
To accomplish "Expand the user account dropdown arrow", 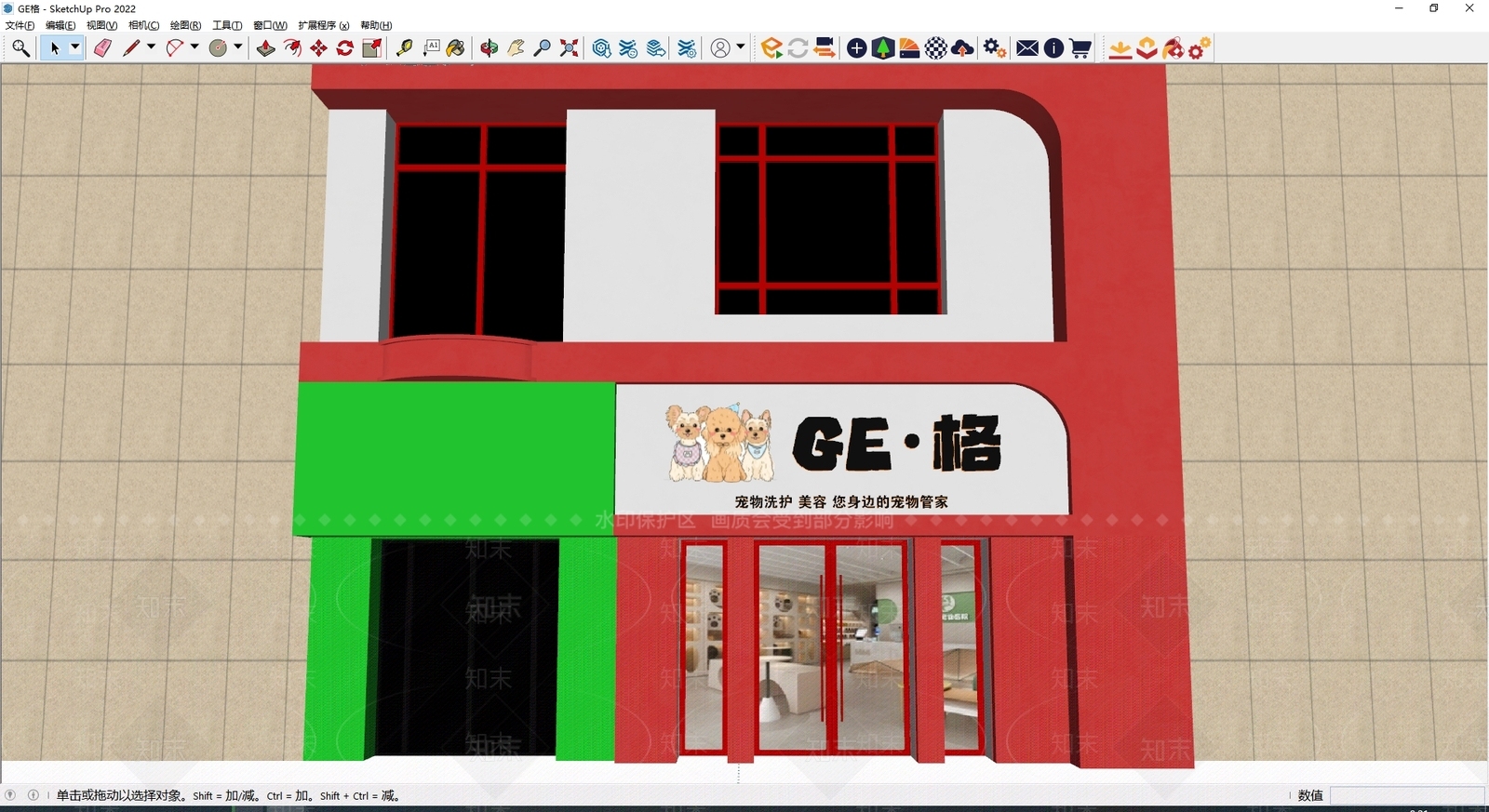I will pos(741,47).
